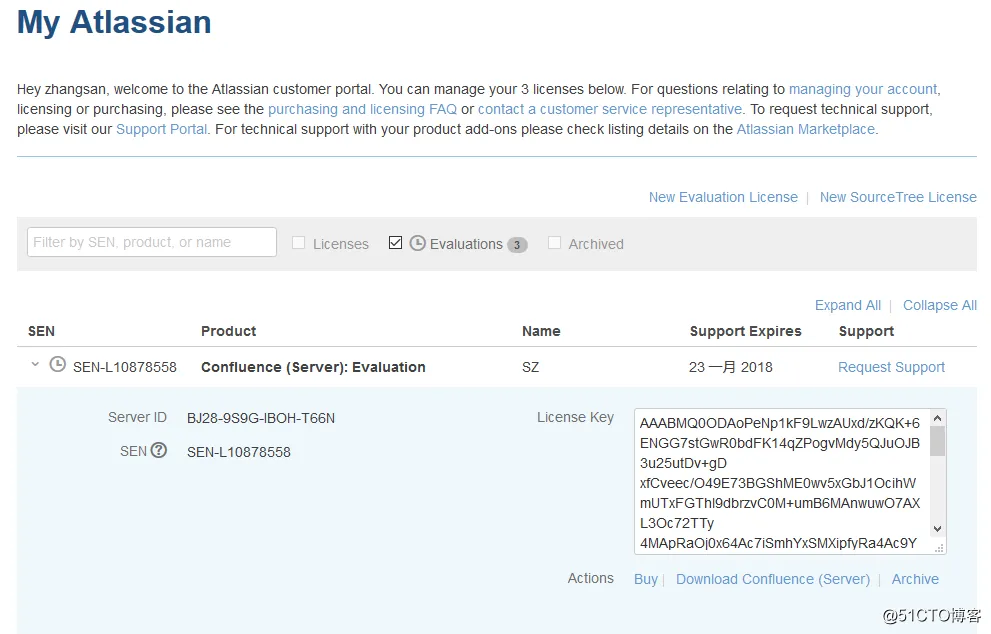The image size is (991, 634).
Task: Click the Evaluations count badge 3
Action: coord(517,245)
